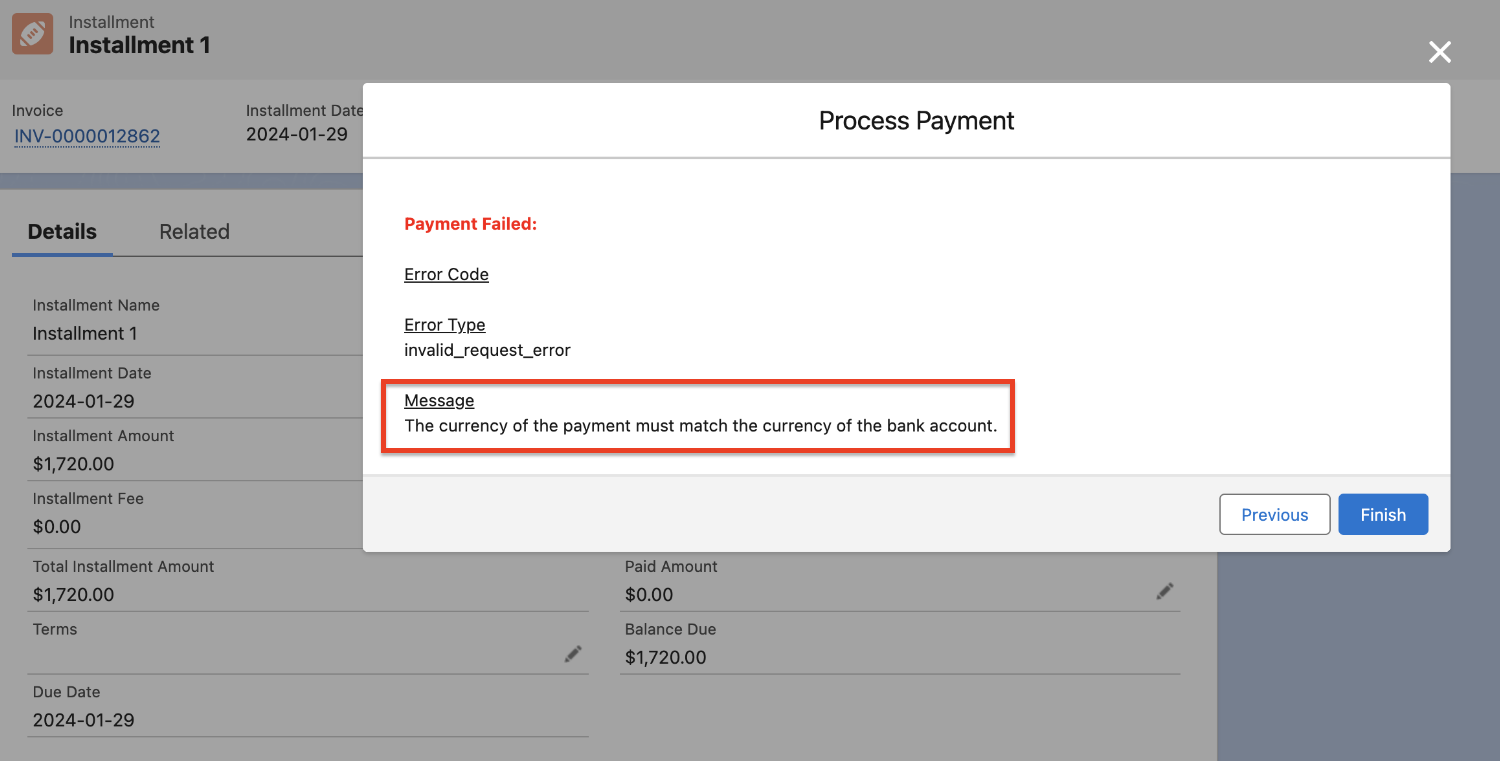
Task: Click the Process Payment dialog title
Action: click(x=916, y=121)
